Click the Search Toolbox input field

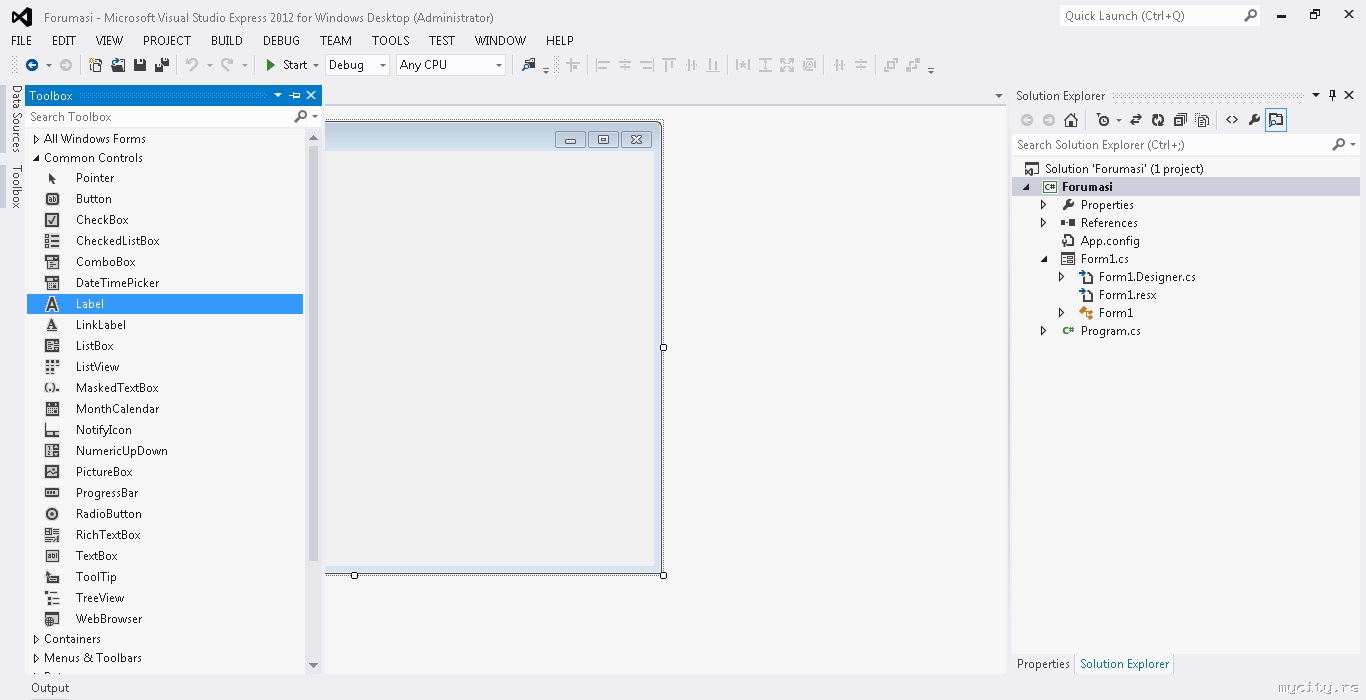(160, 117)
